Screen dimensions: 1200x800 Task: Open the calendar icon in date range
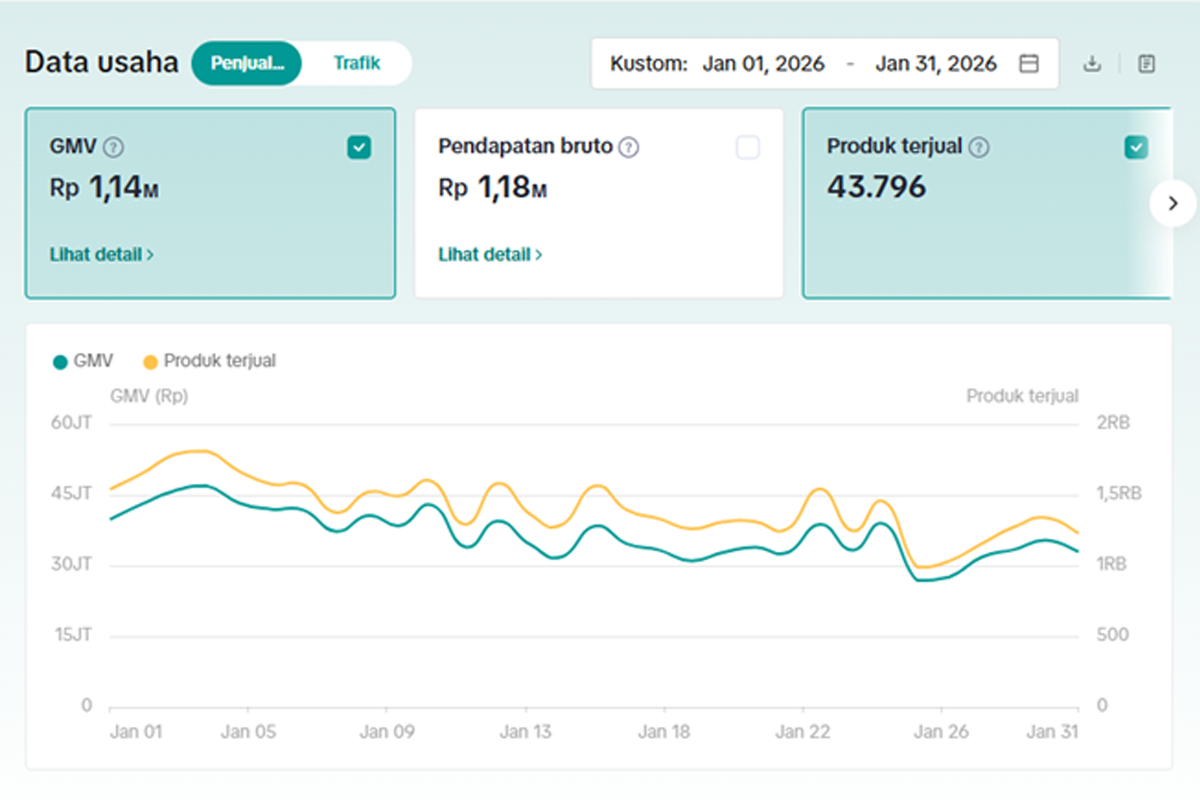1028,64
